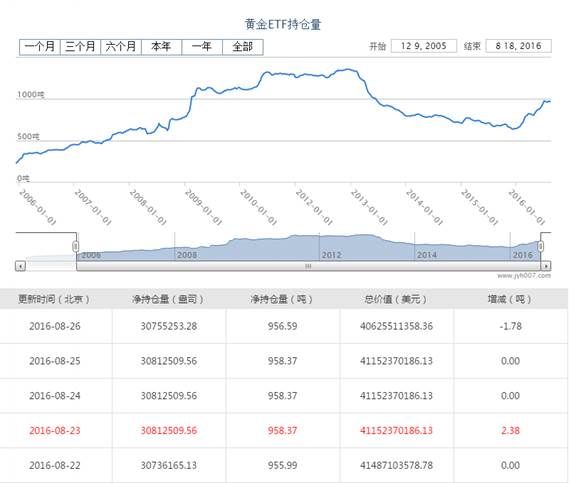Click the 增减（吨）column header

(x=510, y=299)
